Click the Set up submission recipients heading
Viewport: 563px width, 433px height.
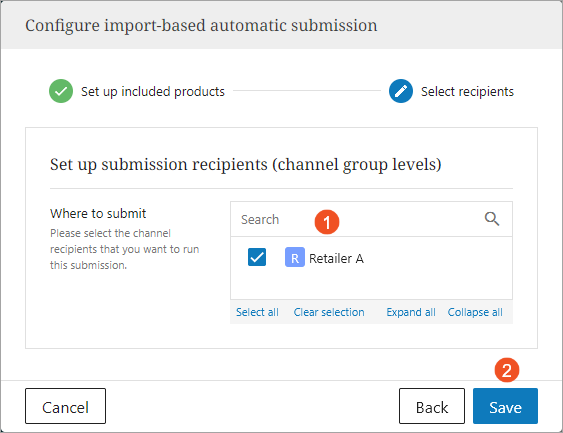coord(246,164)
